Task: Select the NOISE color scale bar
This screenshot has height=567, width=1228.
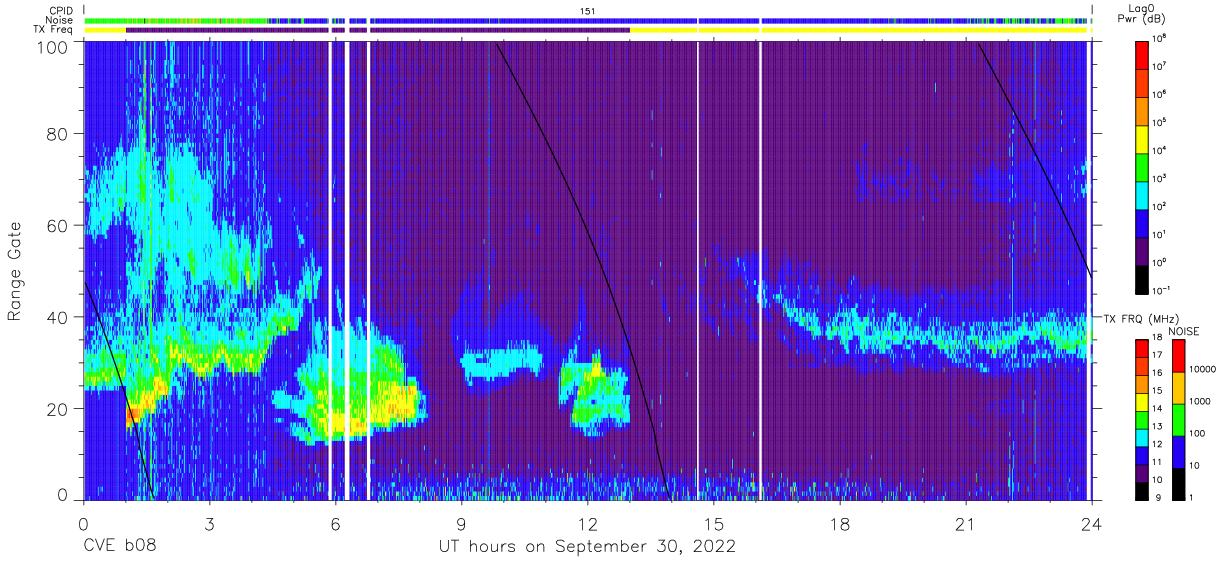Action: [1177, 419]
